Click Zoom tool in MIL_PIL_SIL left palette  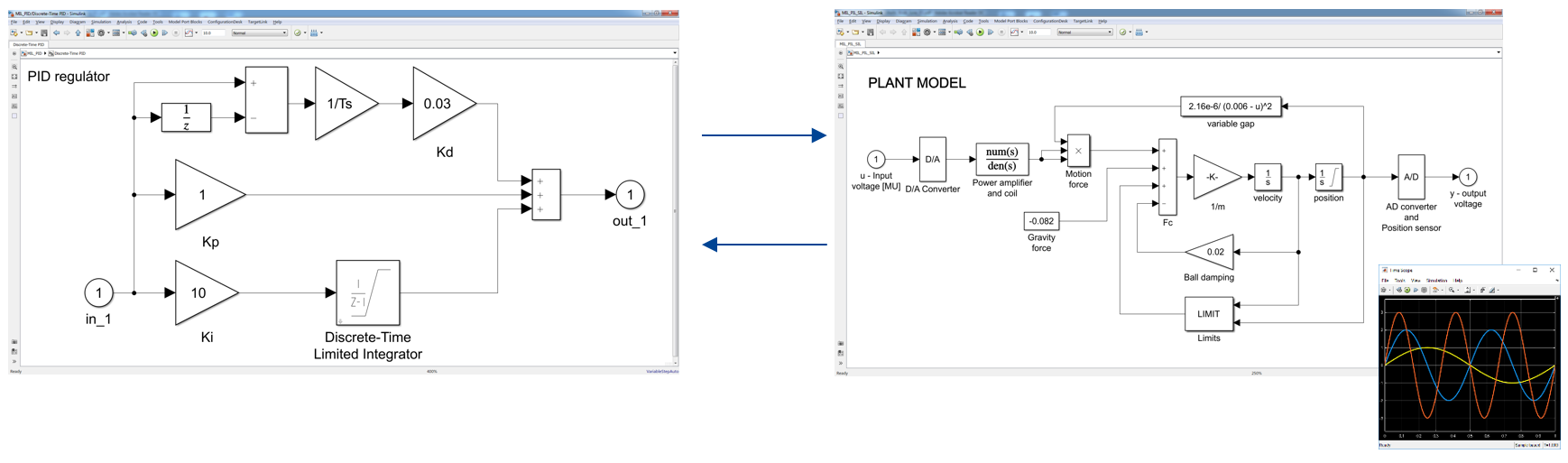tap(841, 67)
